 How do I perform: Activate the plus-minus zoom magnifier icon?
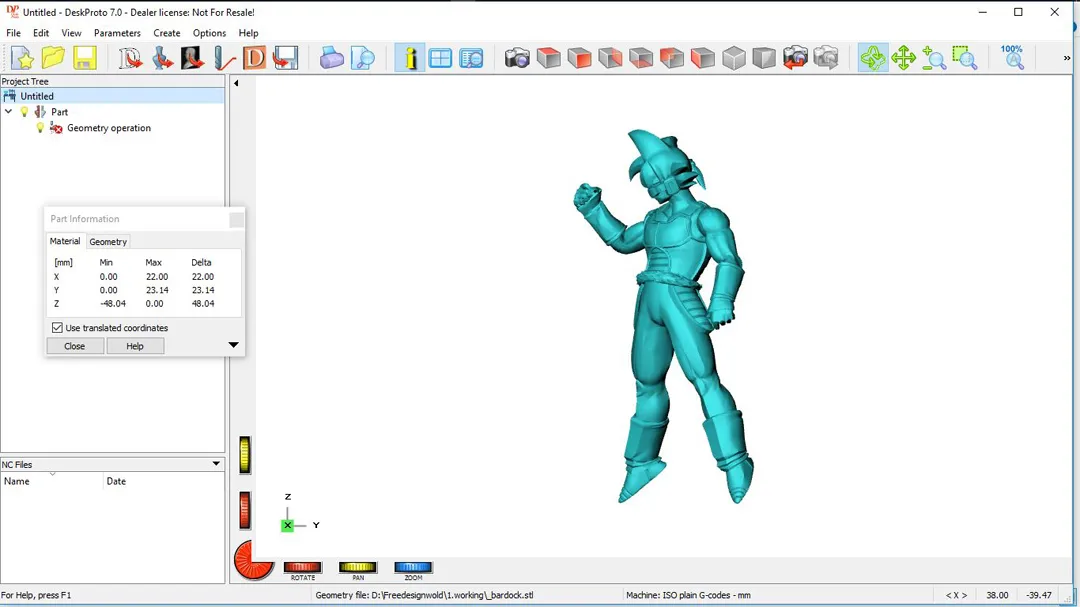pyautogui.click(x=934, y=58)
